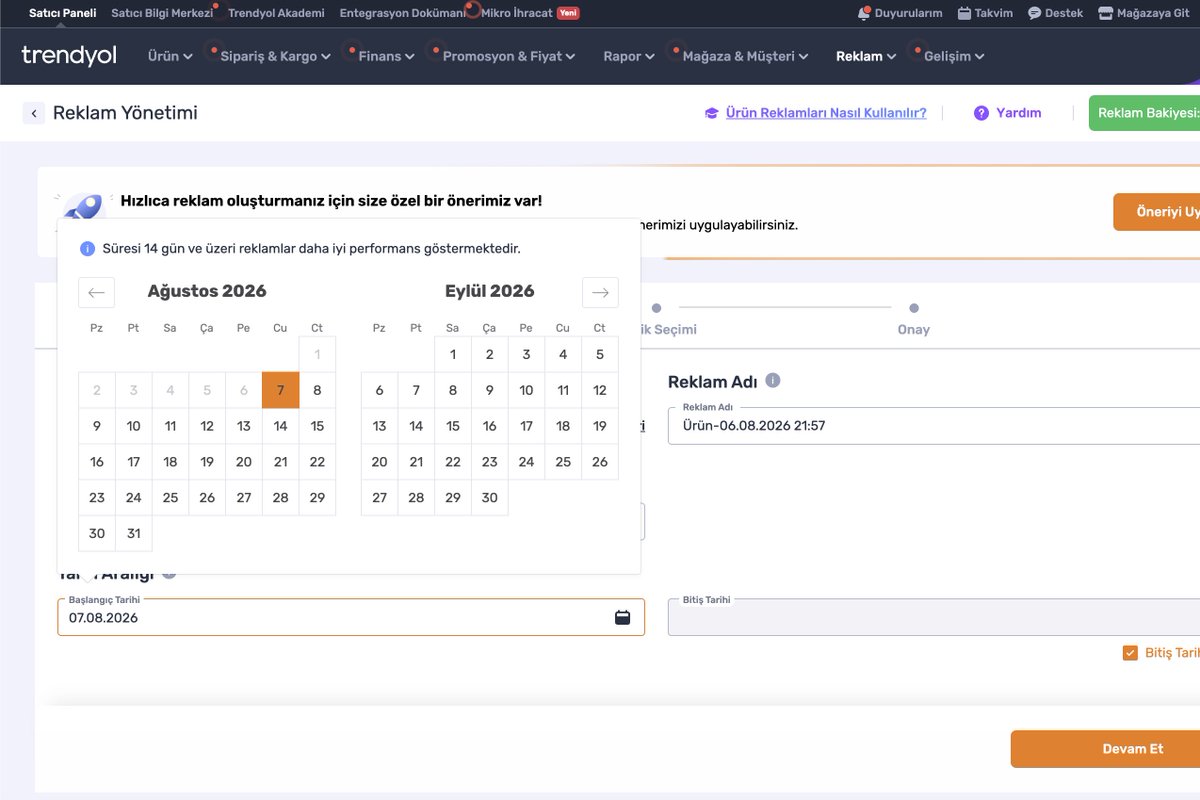Select August 7 in the calendar
The height and width of the screenshot is (800, 1200).
pyautogui.click(x=281, y=390)
